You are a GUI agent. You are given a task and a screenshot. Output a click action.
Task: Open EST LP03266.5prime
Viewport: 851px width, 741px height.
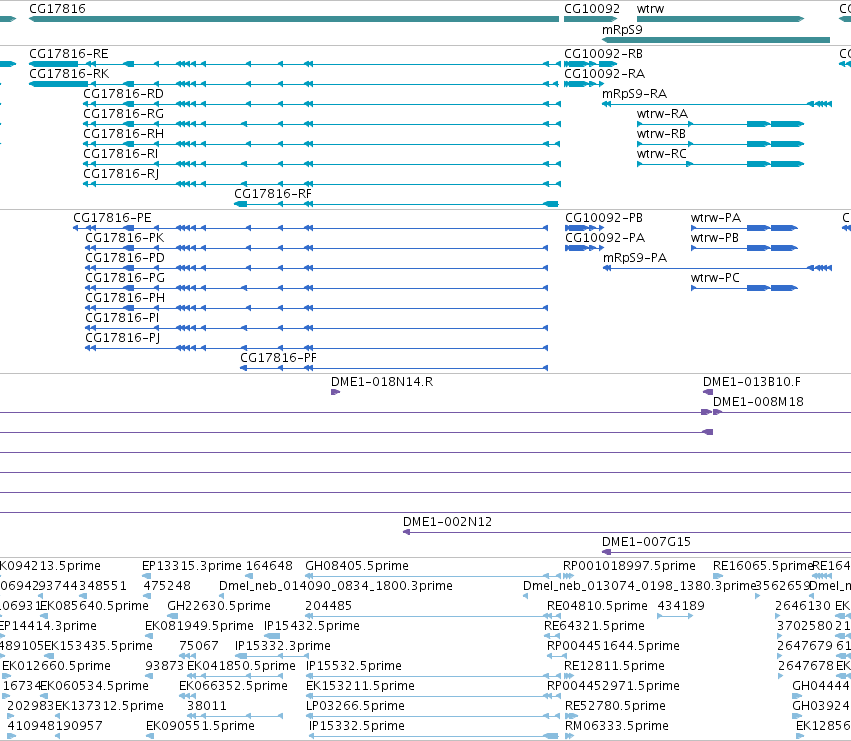coord(355,707)
